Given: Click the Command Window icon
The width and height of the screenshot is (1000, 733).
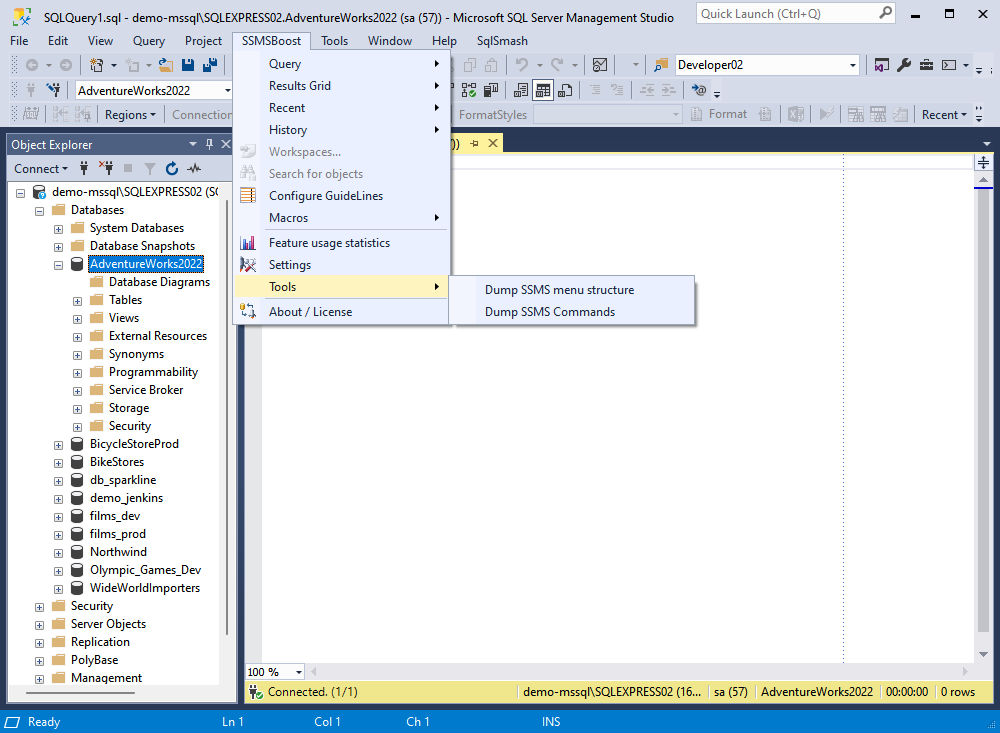Looking at the screenshot, I should 949,65.
